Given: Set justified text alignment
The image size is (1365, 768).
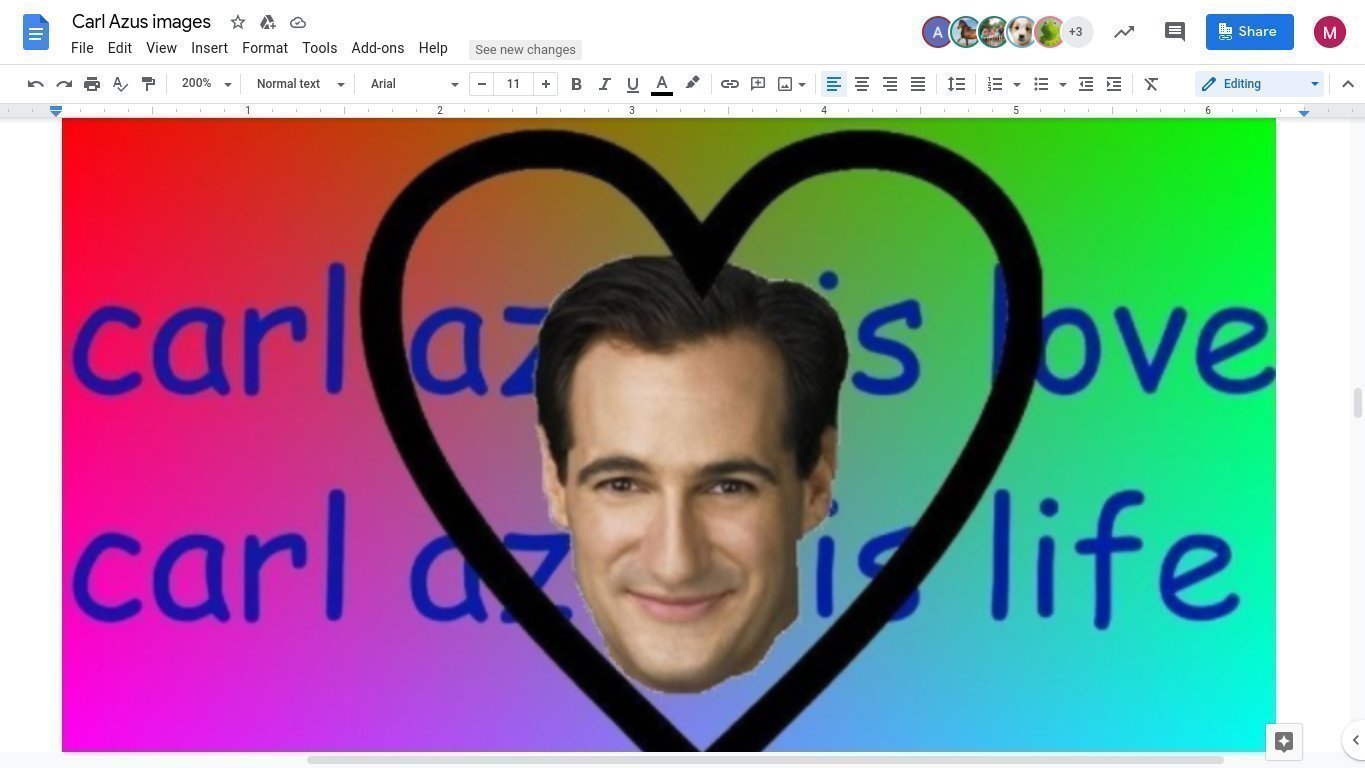Looking at the screenshot, I should [x=917, y=84].
